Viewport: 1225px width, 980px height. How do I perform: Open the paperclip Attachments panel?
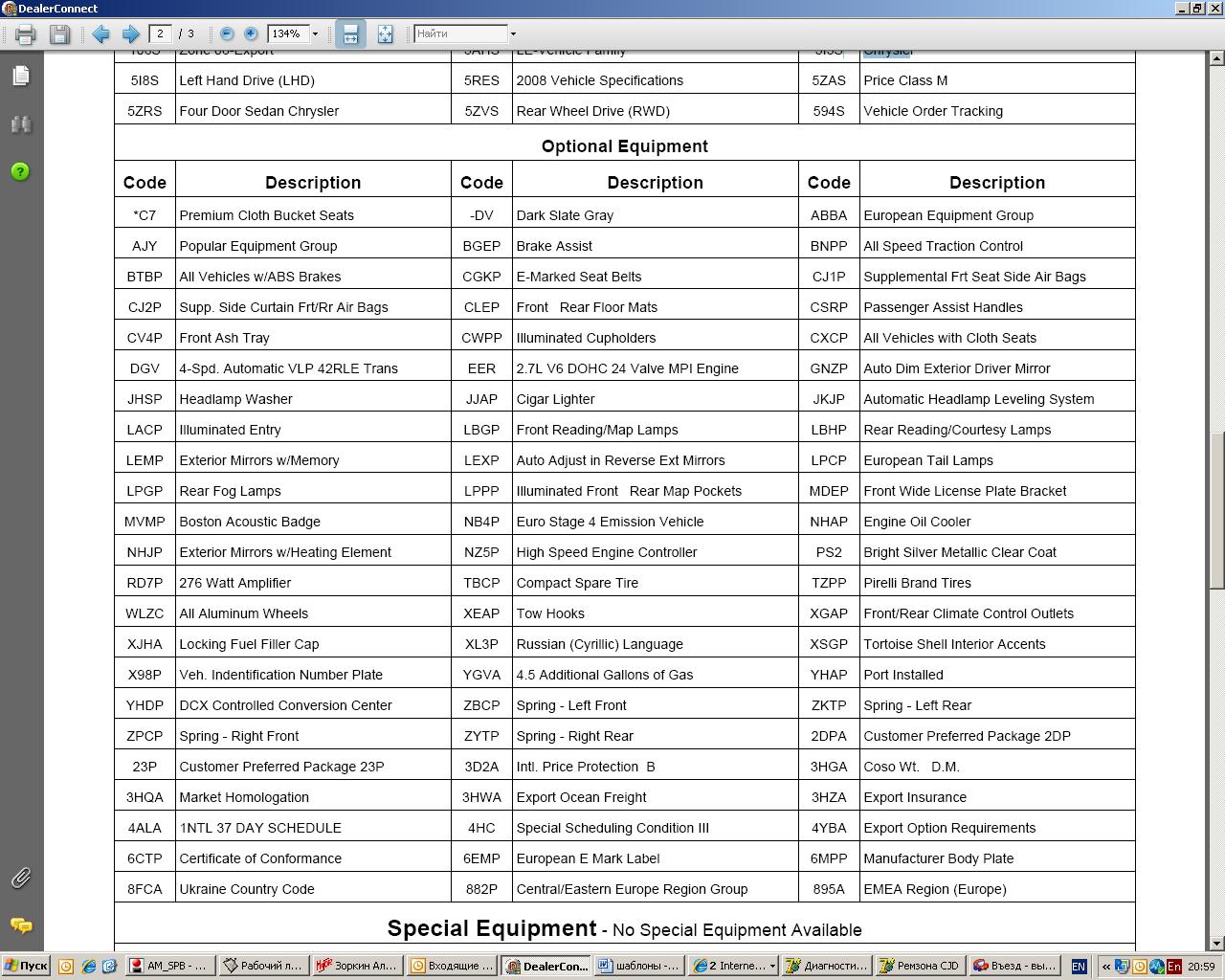click(21, 878)
